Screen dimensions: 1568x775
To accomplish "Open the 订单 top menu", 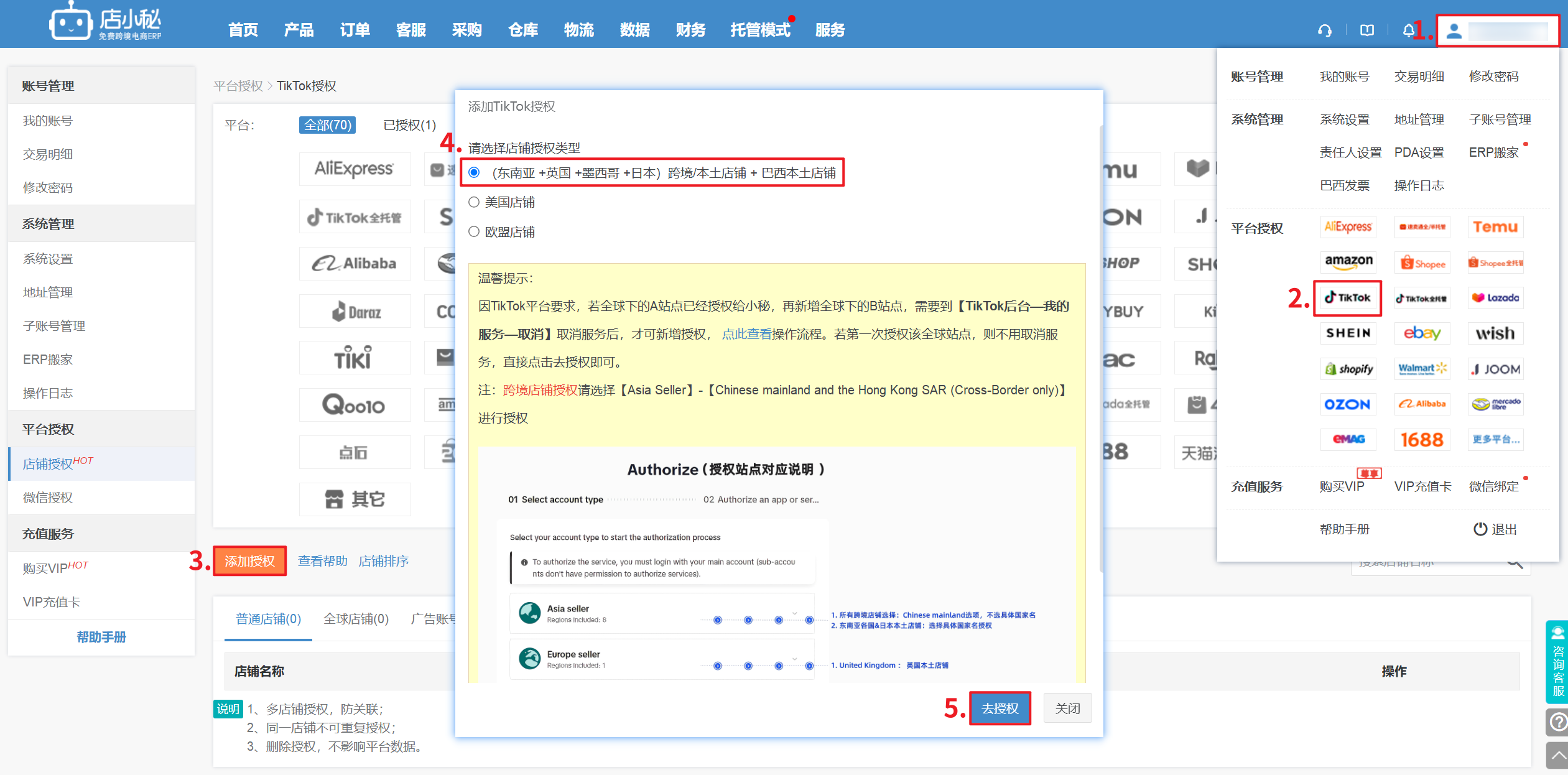I will point(355,30).
